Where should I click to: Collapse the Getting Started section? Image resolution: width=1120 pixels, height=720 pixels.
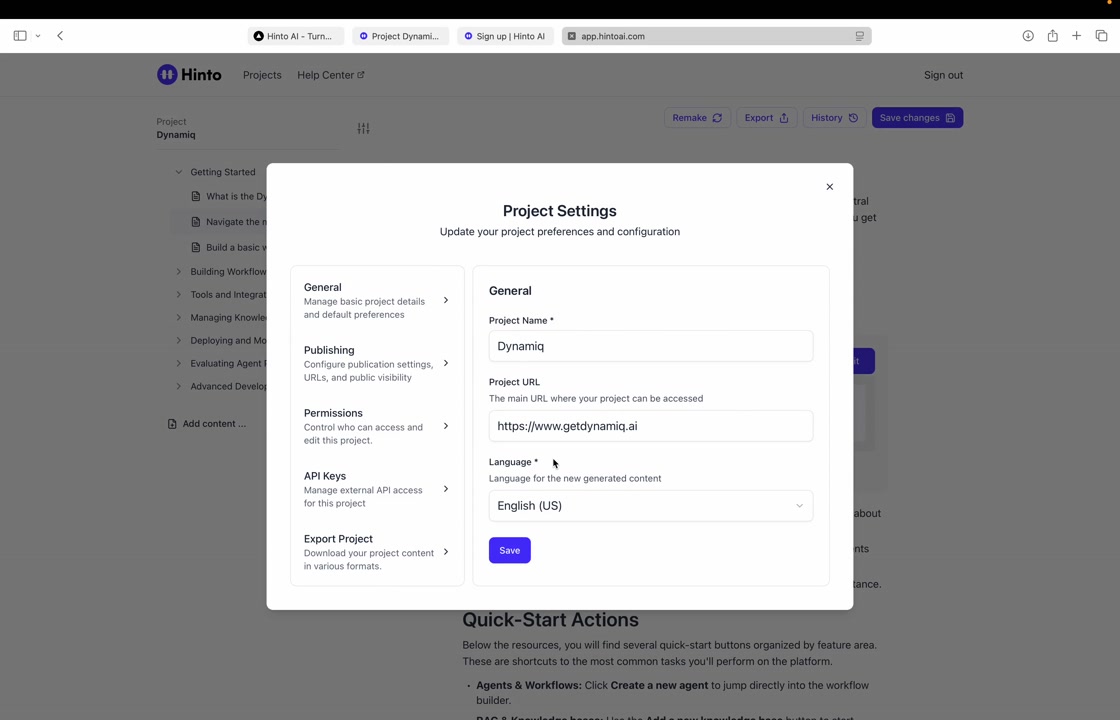[x=179, y=172]
